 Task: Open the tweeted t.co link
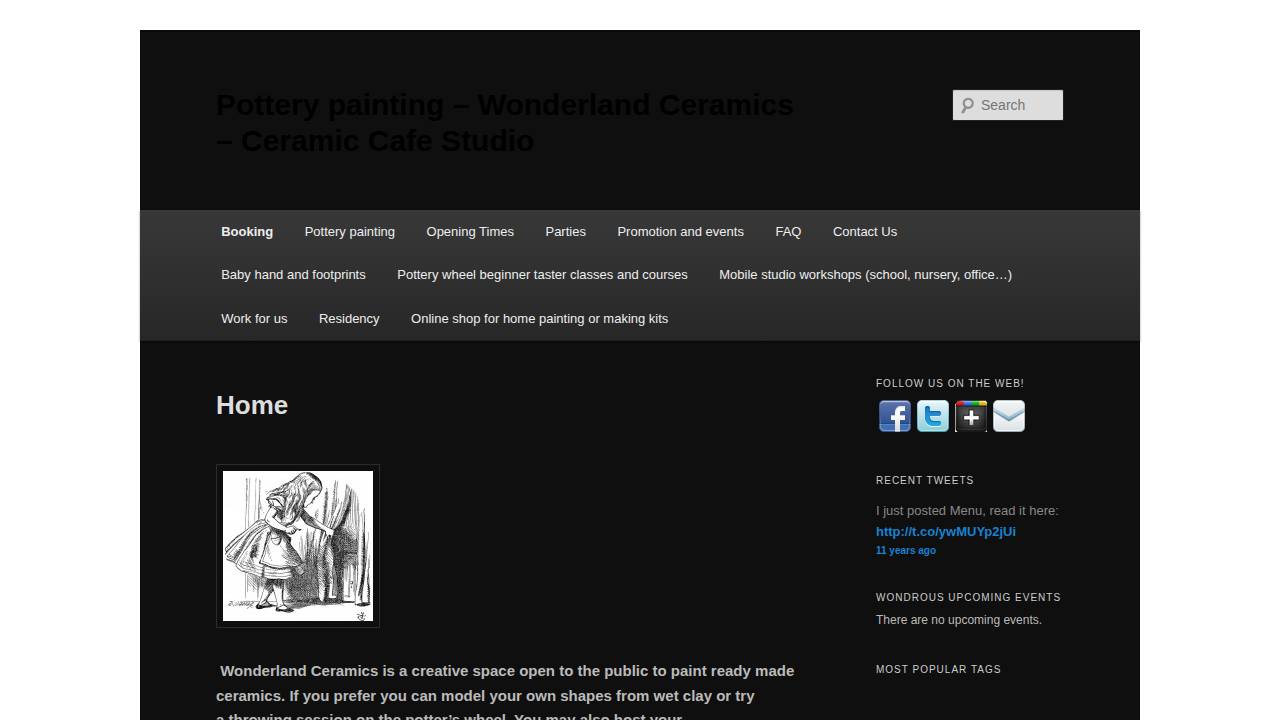pyautogui.click(x=945, y=532)
